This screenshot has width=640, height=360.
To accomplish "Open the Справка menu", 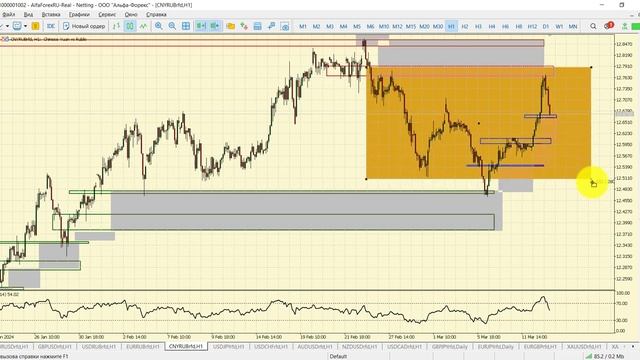I will tap(156, 14).
